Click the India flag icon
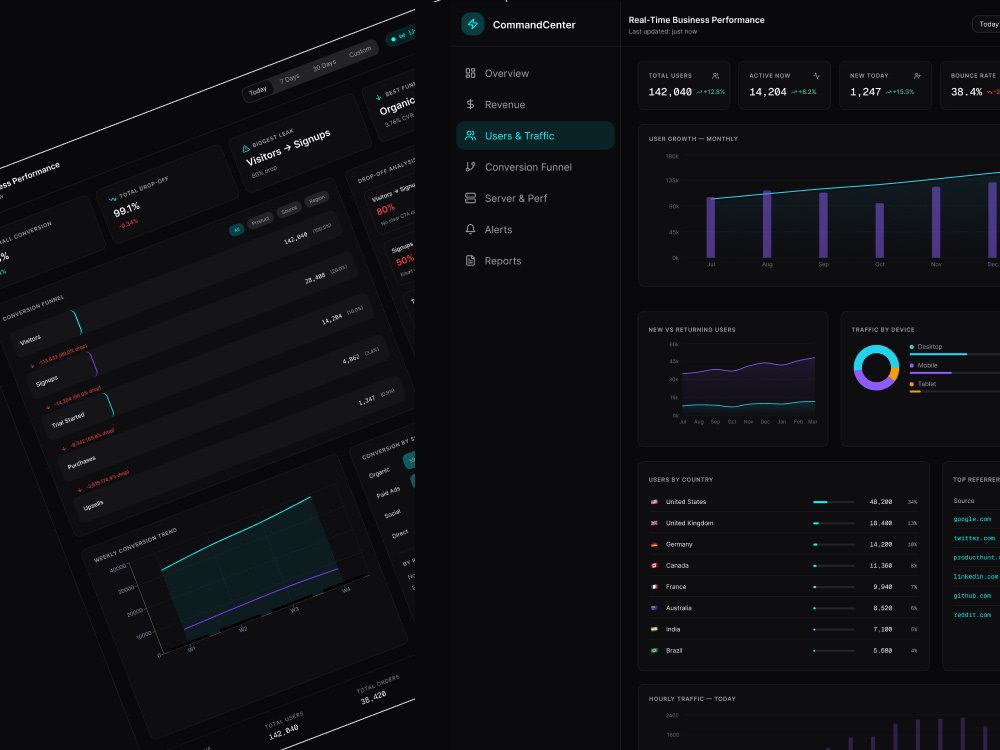Viewport: 1000px width, 750px height. coord(654,629)
